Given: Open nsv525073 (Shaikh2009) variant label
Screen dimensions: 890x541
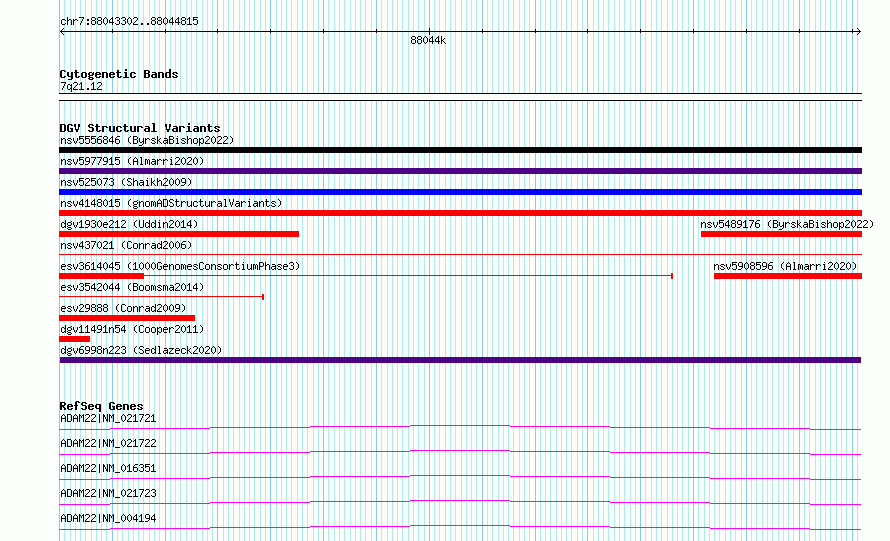Looking at the screenshot, I should (126, 182).
